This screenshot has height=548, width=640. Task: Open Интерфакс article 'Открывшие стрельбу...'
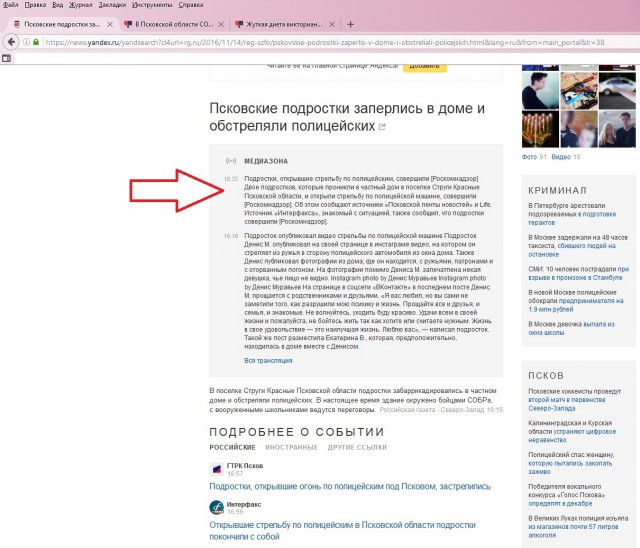point(342,530)
